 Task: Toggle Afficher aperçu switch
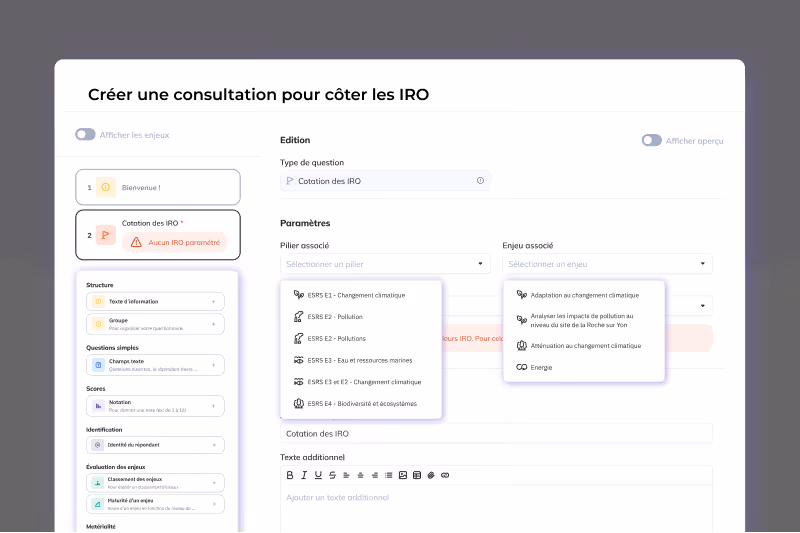coord(652,140)
